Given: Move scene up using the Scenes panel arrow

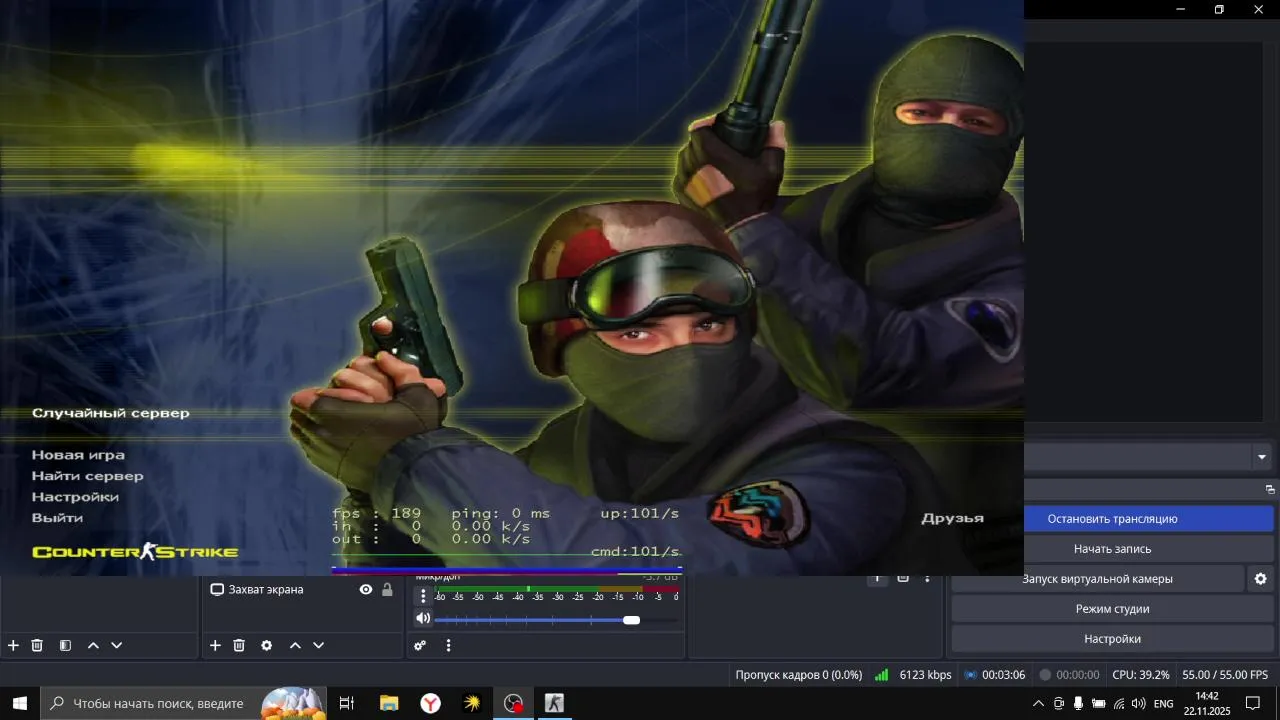Looking at the screenshot, I should [93, 646].
